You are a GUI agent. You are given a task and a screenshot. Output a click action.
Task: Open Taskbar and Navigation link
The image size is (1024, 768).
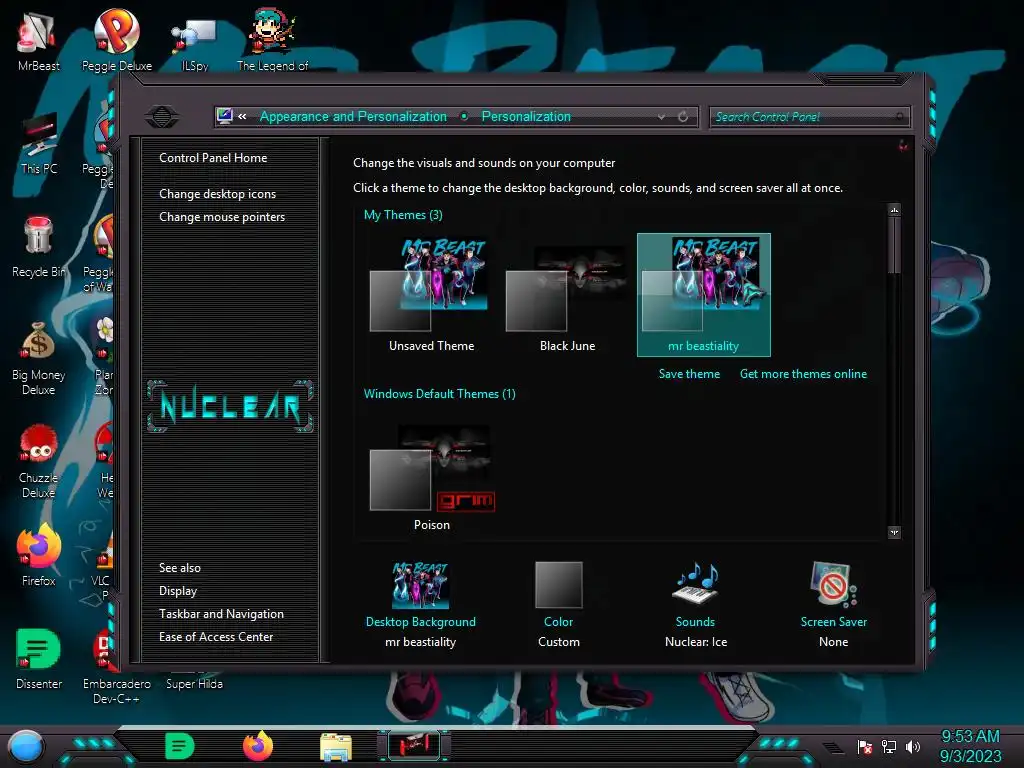tap(221, 614)
